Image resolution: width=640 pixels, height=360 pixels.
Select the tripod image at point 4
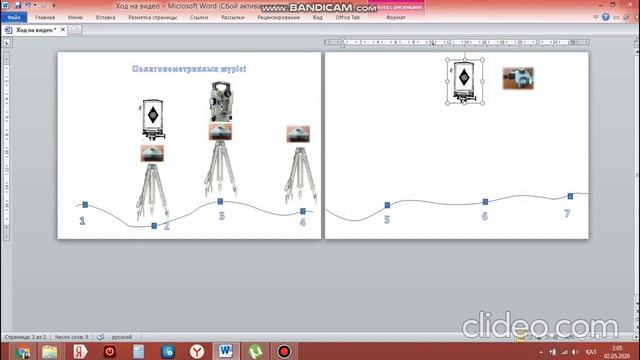pos(300,175)
